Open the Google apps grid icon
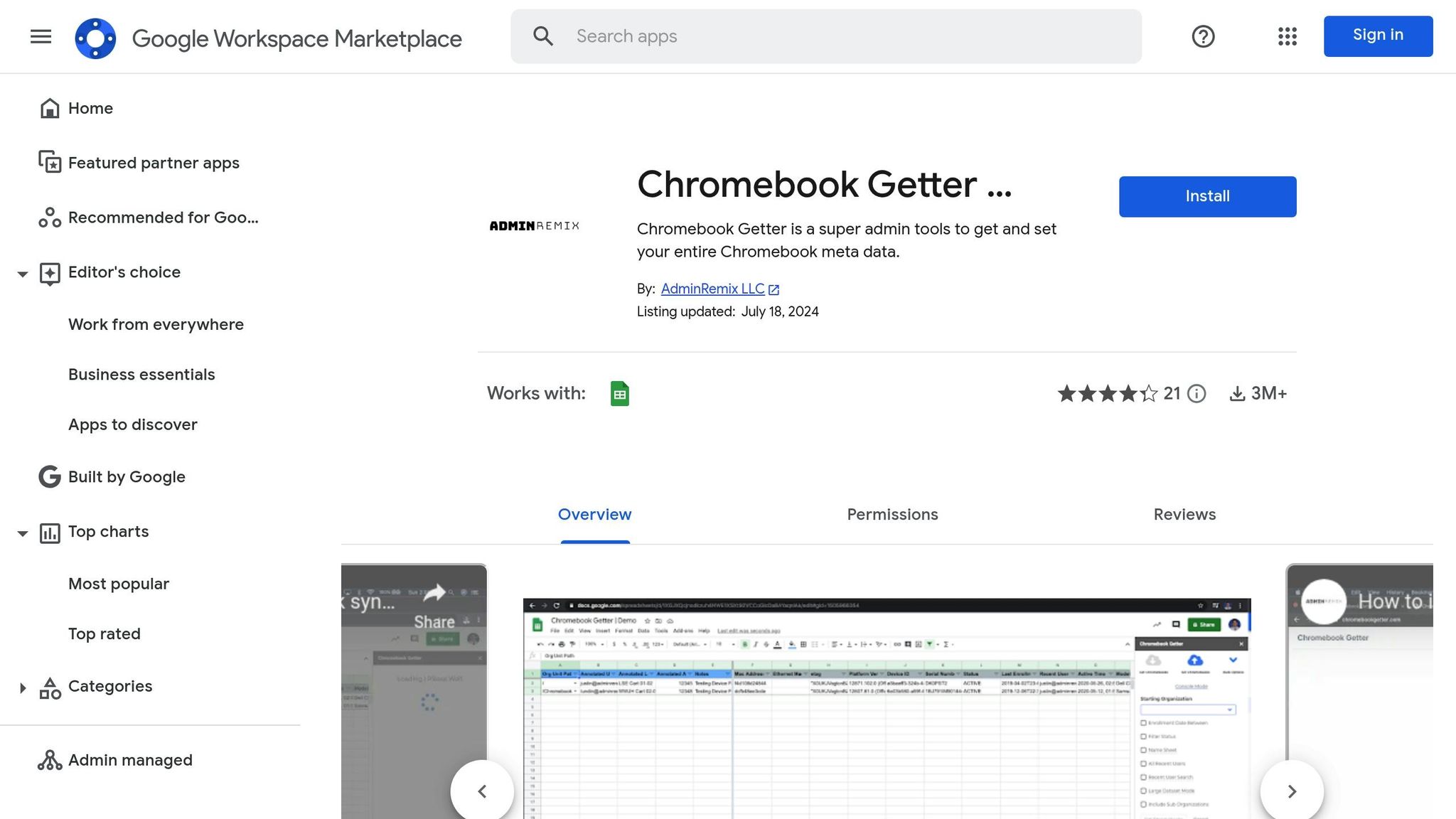The image size is (1456, 819). [1286, 37]
